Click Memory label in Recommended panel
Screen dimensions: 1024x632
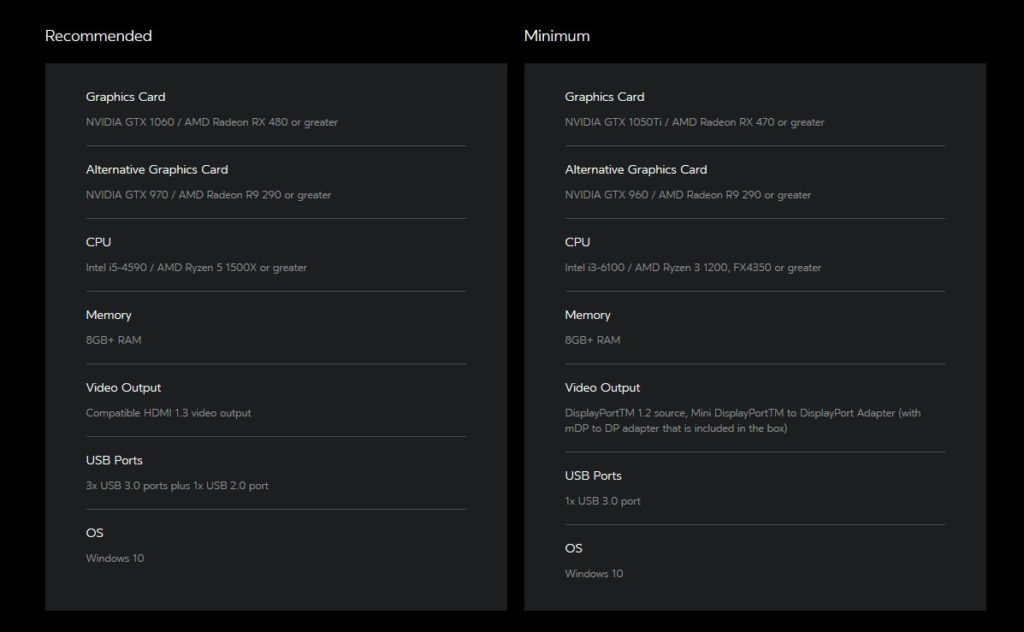click(108, 315)
